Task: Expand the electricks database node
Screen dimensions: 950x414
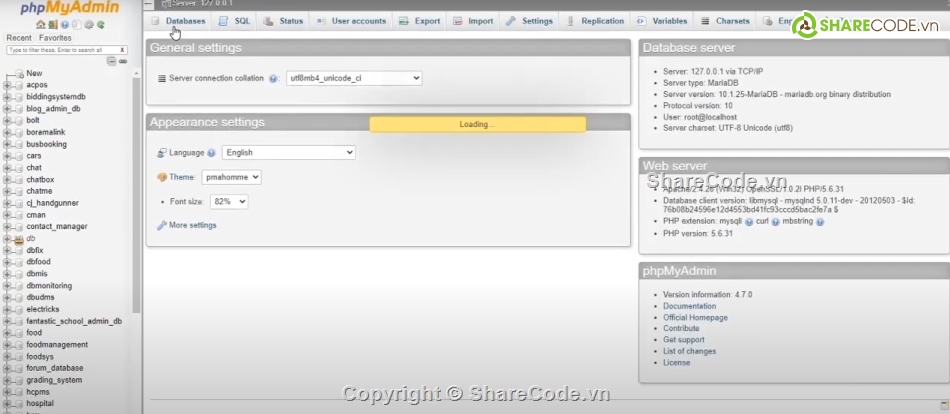Action: pos(7,310)
